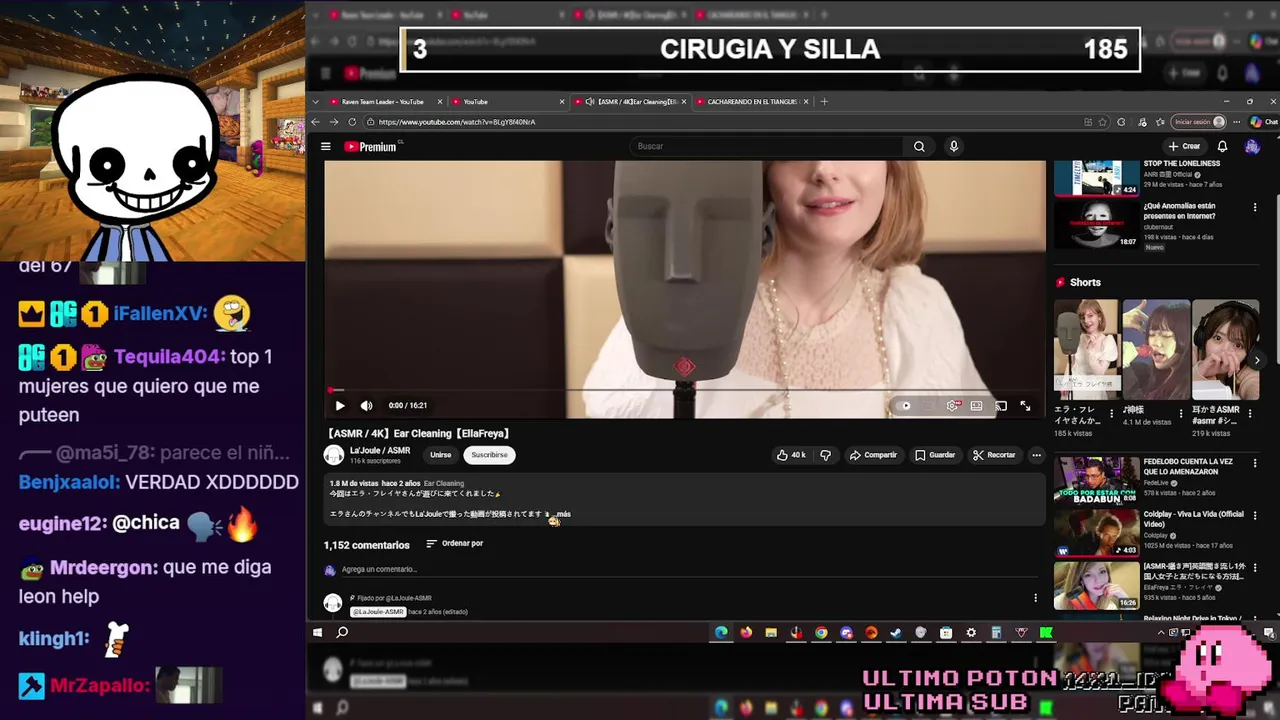The height and width of the screenshot is (720, 1280).
Task: Click the Recortar clip button
Action: click(x=994, y=455)
